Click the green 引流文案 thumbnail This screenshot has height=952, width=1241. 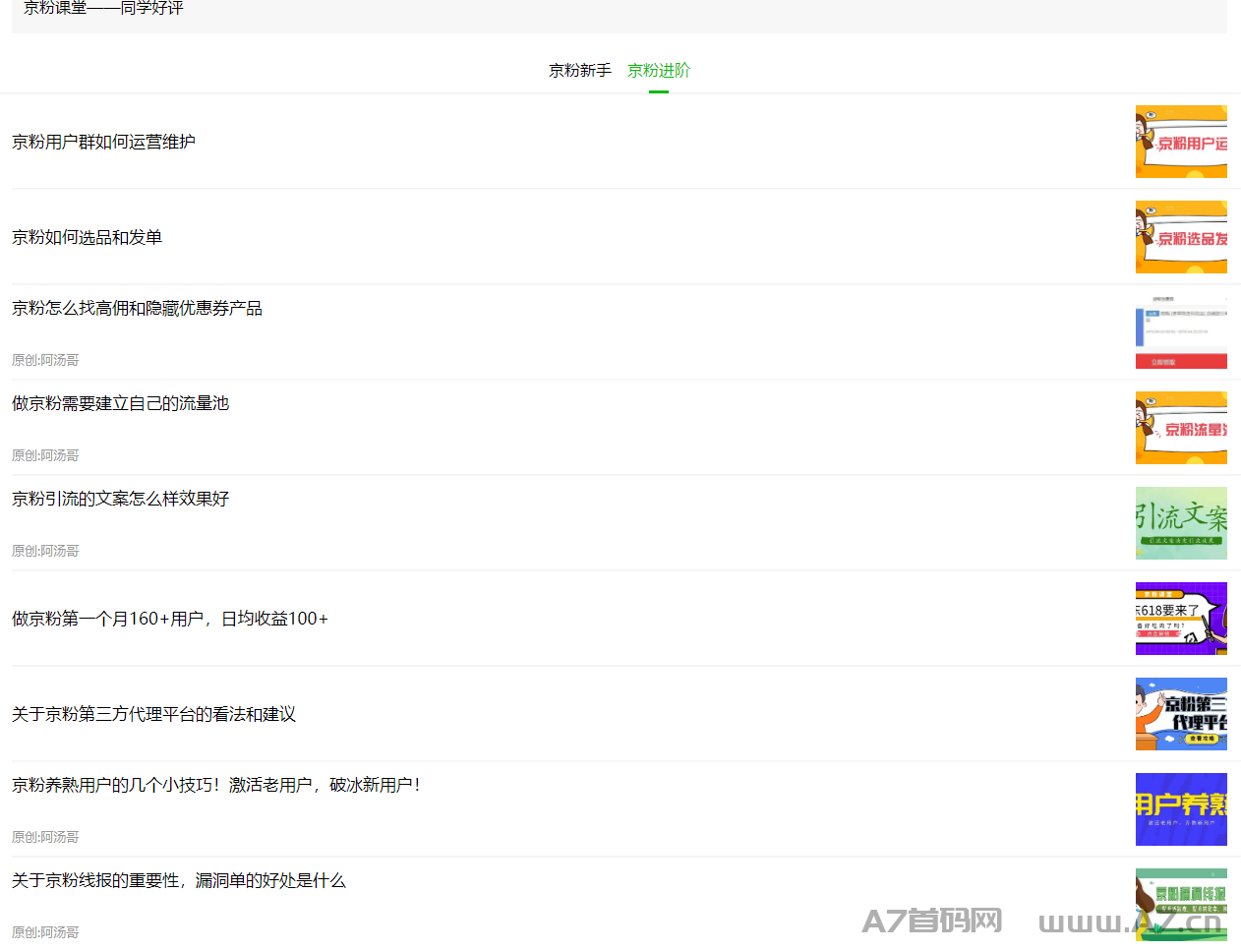[1181, 523]
